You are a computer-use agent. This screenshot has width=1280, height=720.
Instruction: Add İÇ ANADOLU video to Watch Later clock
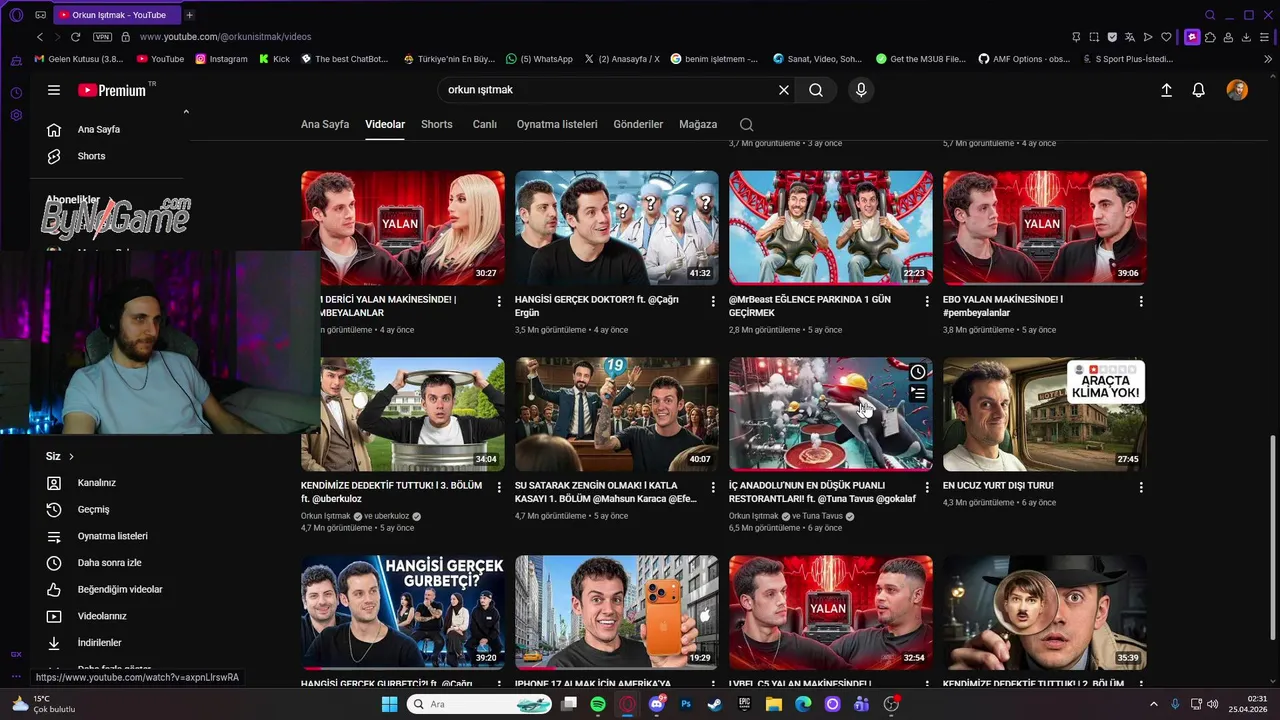click(x=918, y=372)
